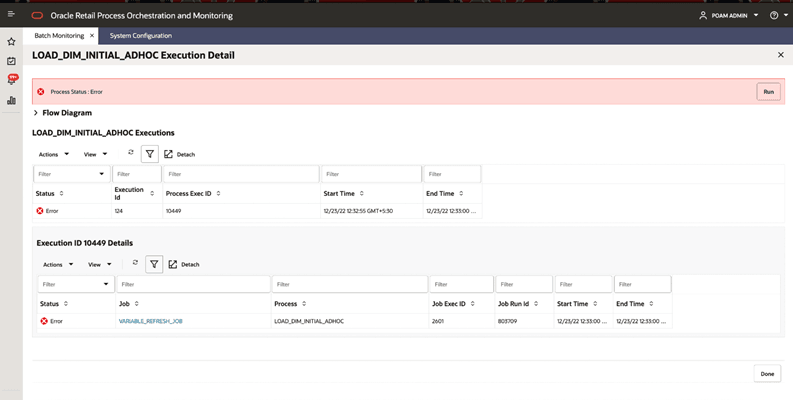The width and height of the screenshot is (793, 400).
Task: Open View menu in Executions table
Action: point(95,154)
